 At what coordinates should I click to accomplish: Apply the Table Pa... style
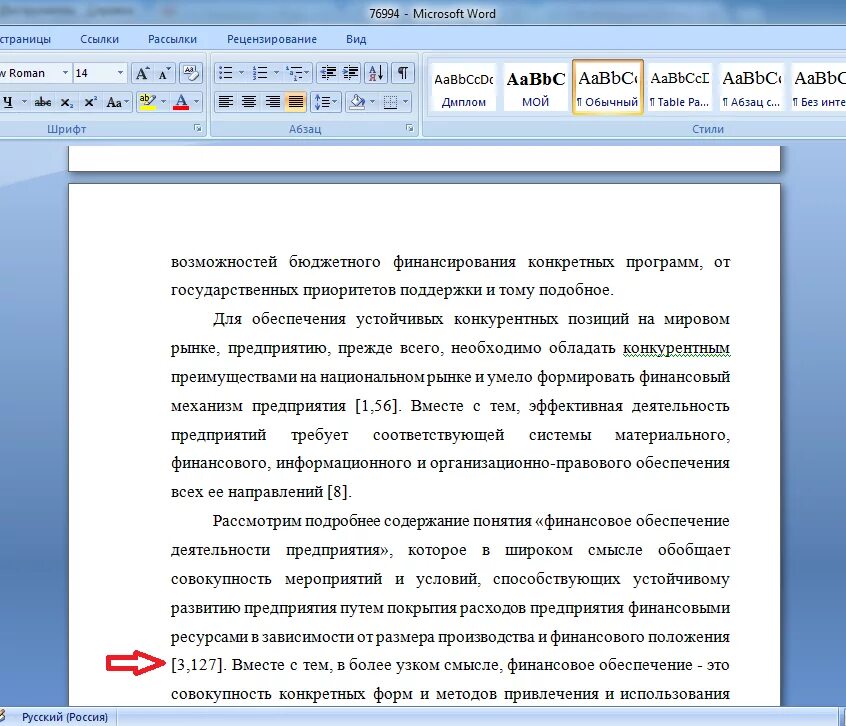point(680,87)
